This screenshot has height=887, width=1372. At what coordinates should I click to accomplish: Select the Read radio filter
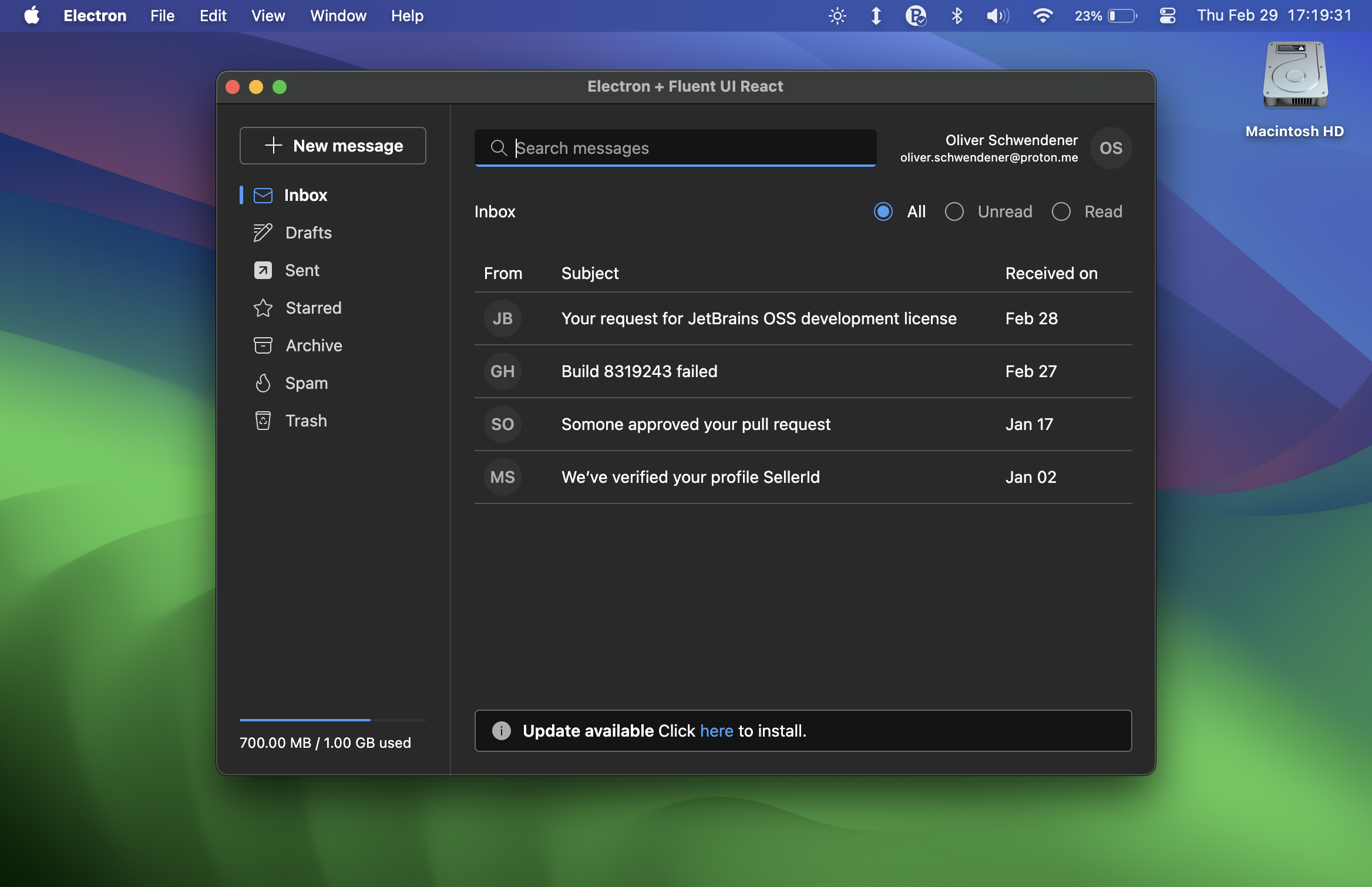pos(1061,211)
